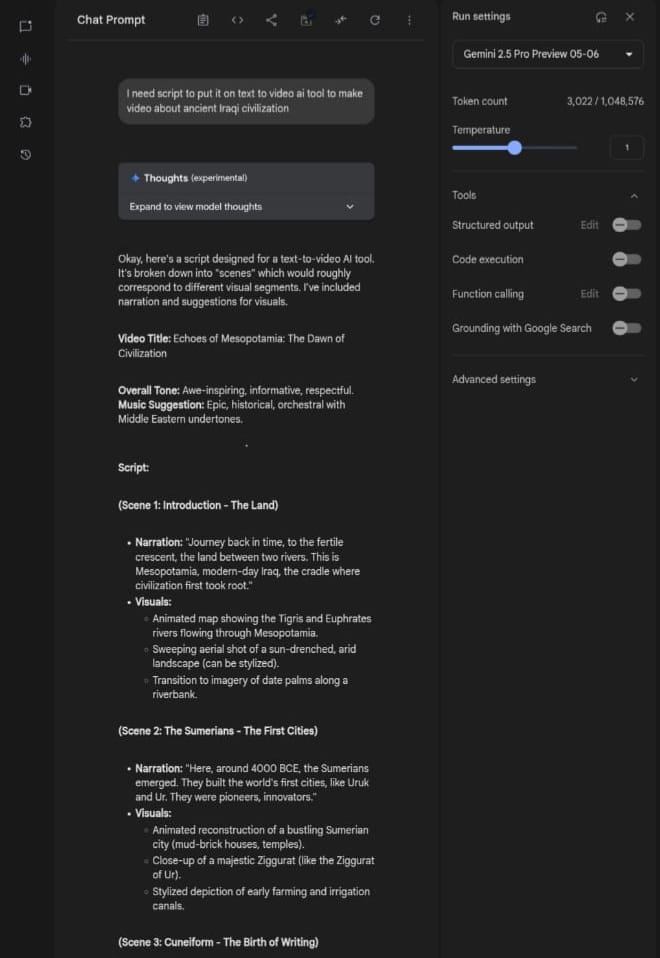Open the three-dot more options menu
The image size is (660, 958).
[x=409, y=20]
